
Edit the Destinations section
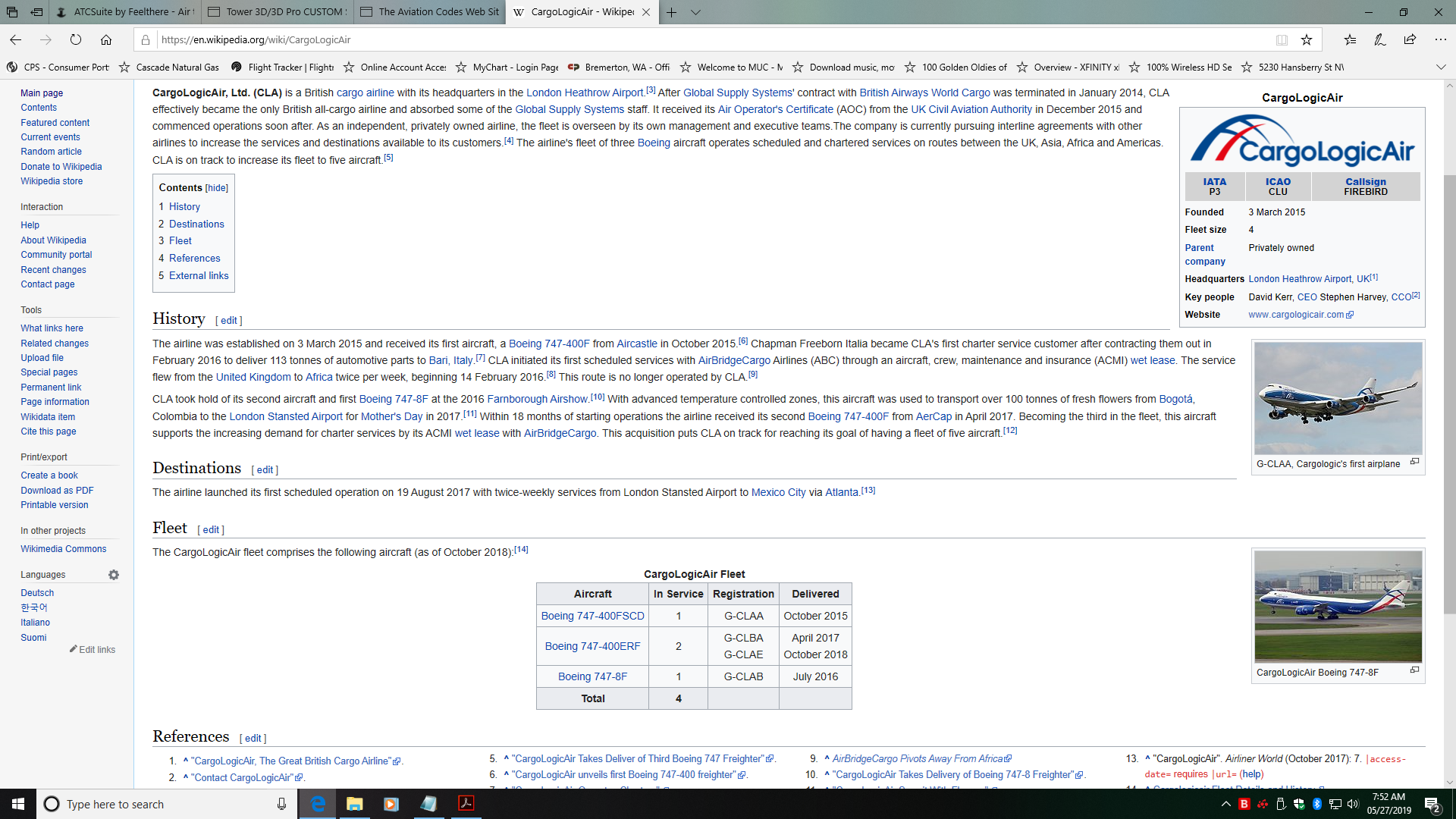[265, 470]
